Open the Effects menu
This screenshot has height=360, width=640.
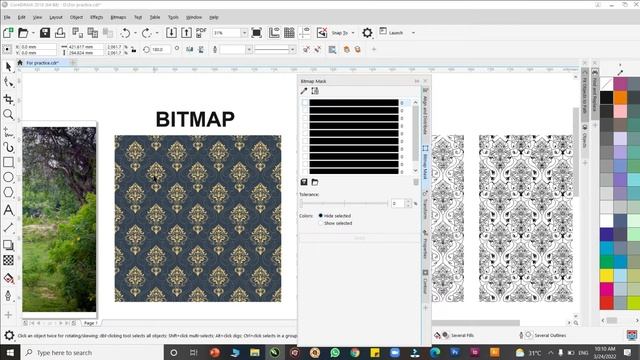click(x=97, y=17)
